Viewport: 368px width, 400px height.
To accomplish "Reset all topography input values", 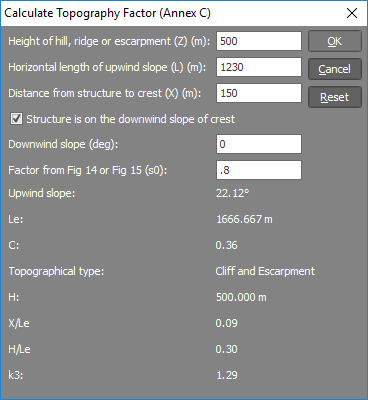I will (335, 97).
